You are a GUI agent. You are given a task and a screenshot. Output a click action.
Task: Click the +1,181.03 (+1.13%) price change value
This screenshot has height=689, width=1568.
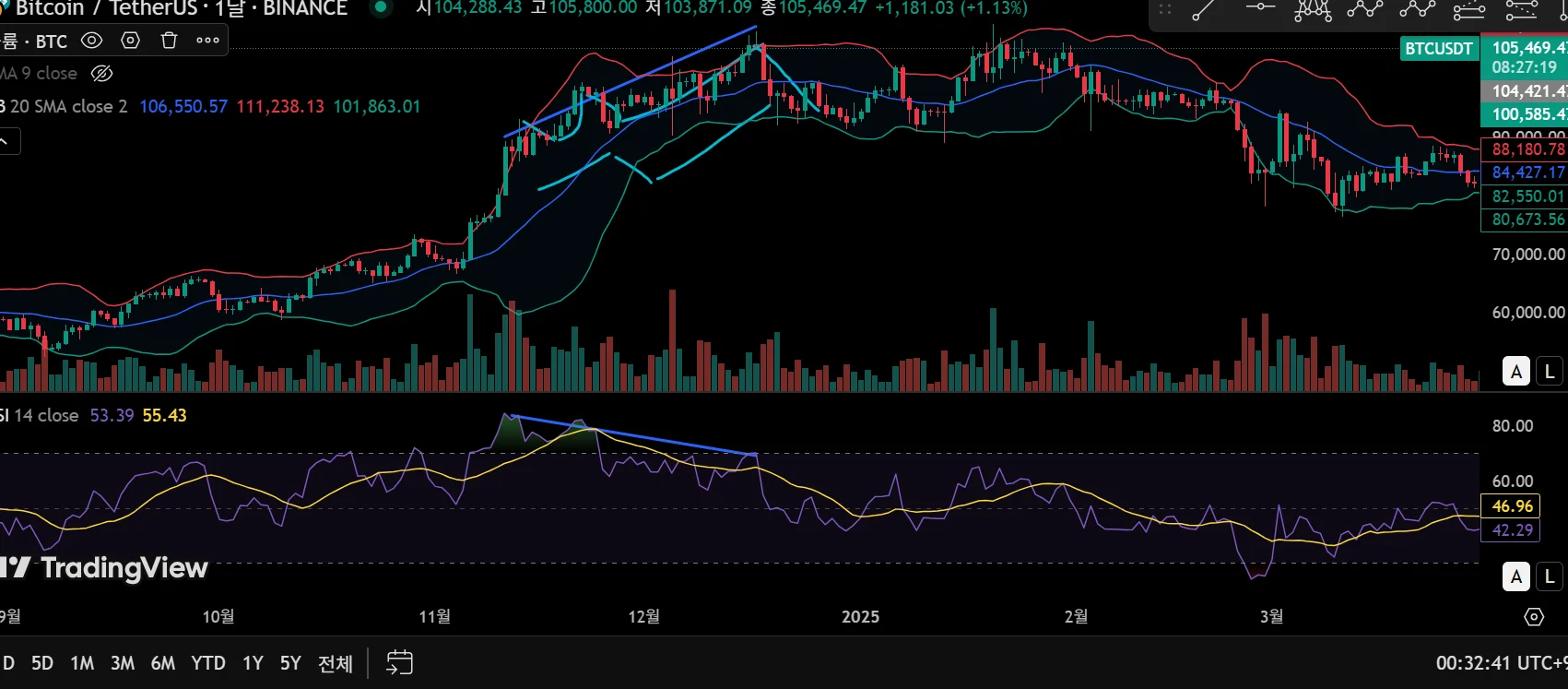click(x=951, y=8)
